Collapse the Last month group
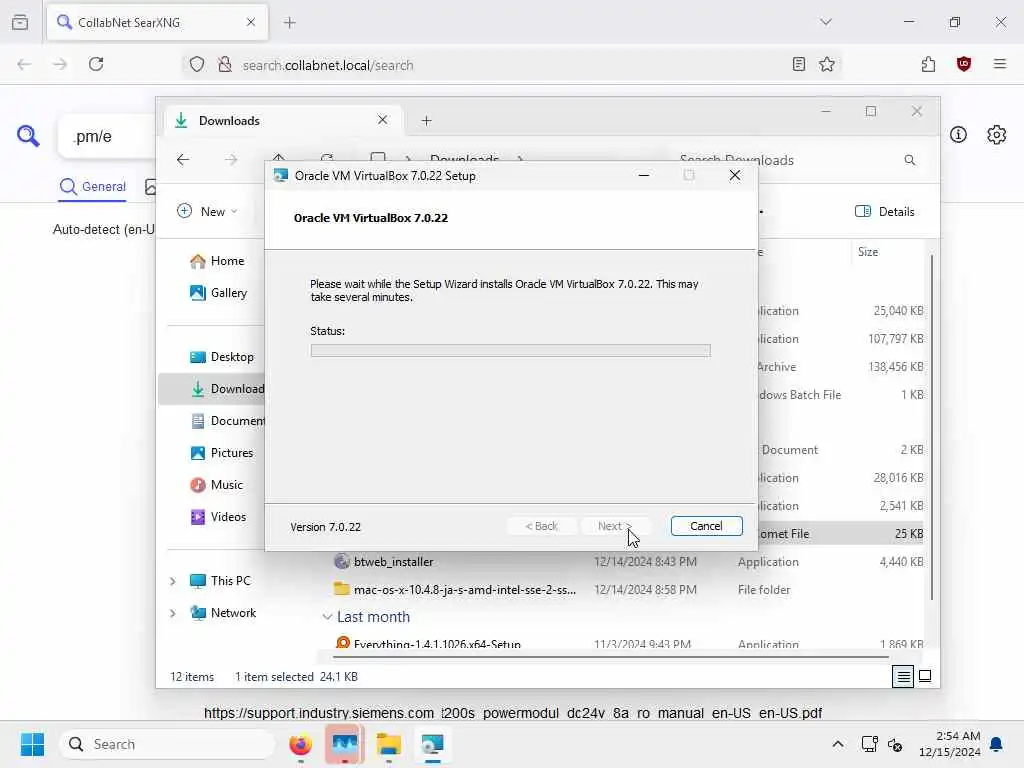This screenshot has height=768, width=1024. [x=327, y=616]
